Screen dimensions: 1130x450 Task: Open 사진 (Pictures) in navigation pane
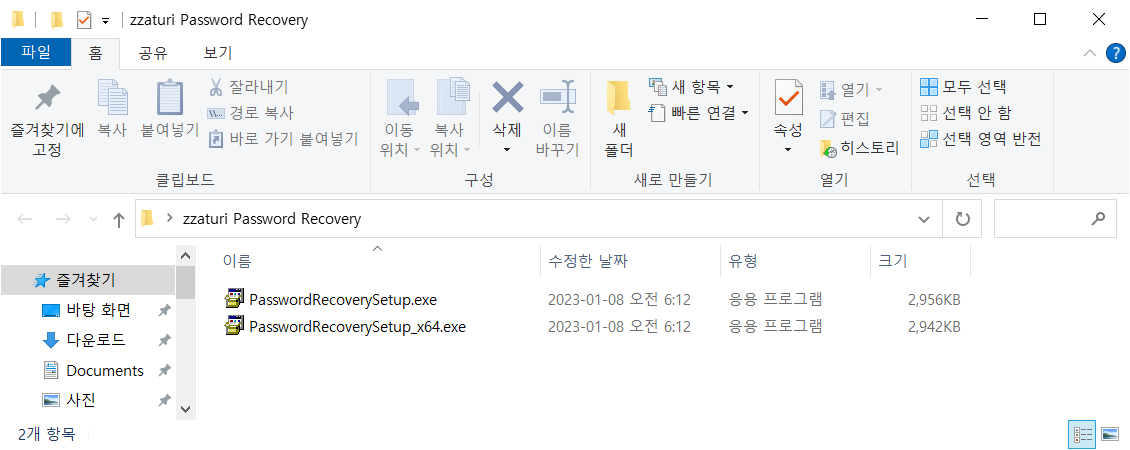click(x=81, y=400)
